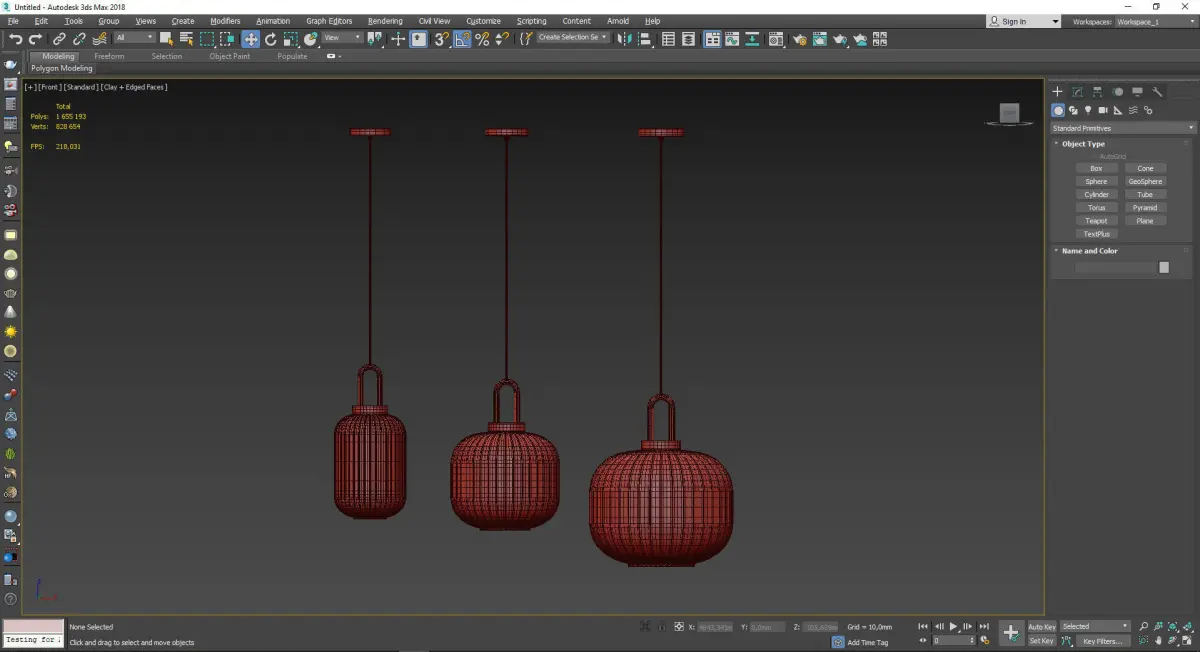Open the Modifiers menu
Screen dimensions: 1200x652
[225, 21]
